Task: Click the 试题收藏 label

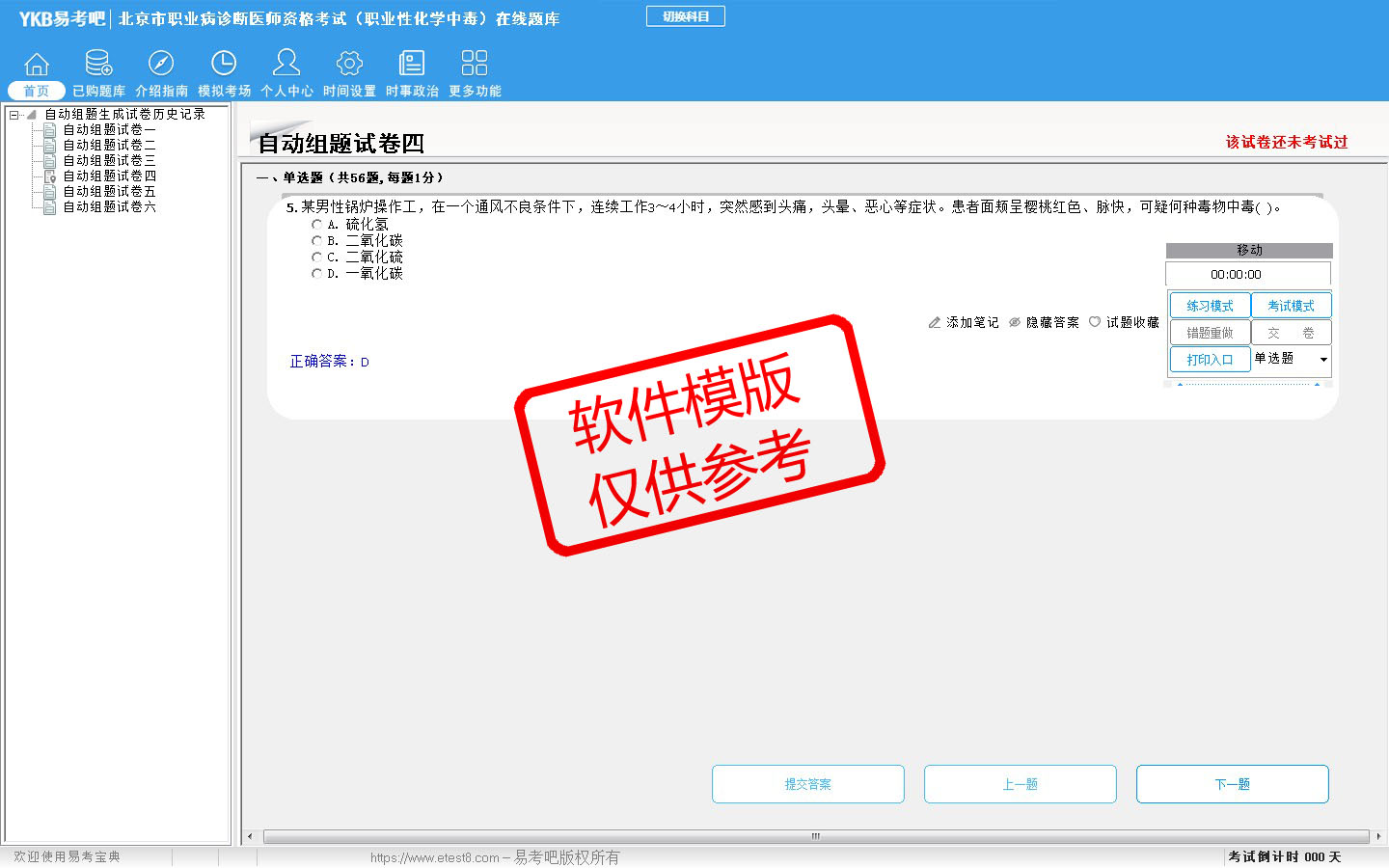Action: pyautogui.click(x=1132, y=322)
